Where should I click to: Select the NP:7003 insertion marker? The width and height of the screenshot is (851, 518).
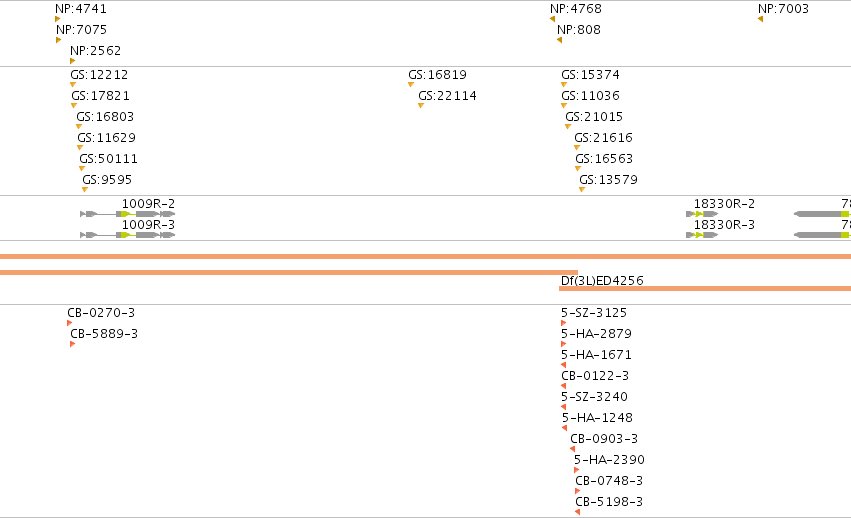[760, 19]
